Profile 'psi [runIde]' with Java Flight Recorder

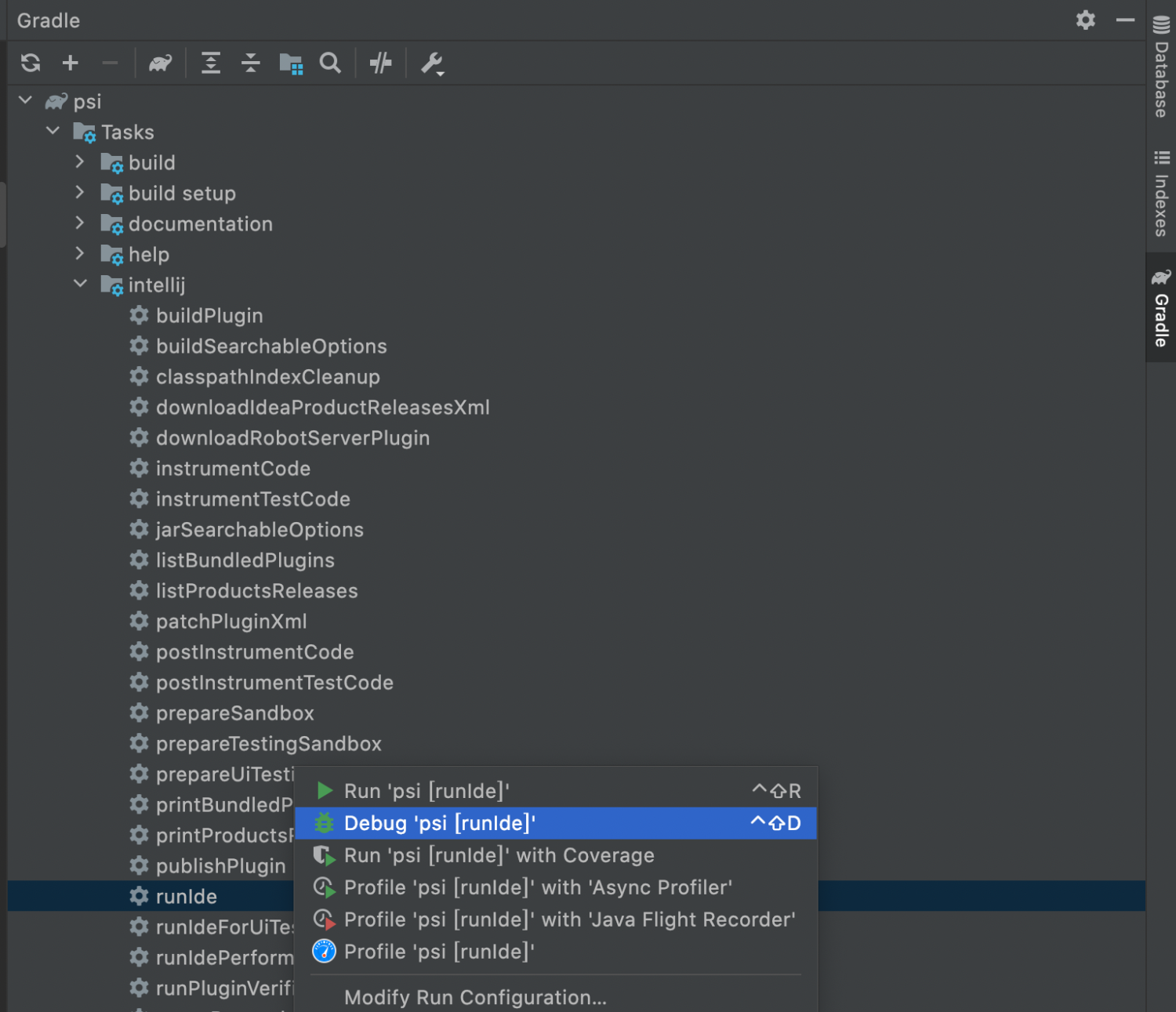click(x=556, y=920)
